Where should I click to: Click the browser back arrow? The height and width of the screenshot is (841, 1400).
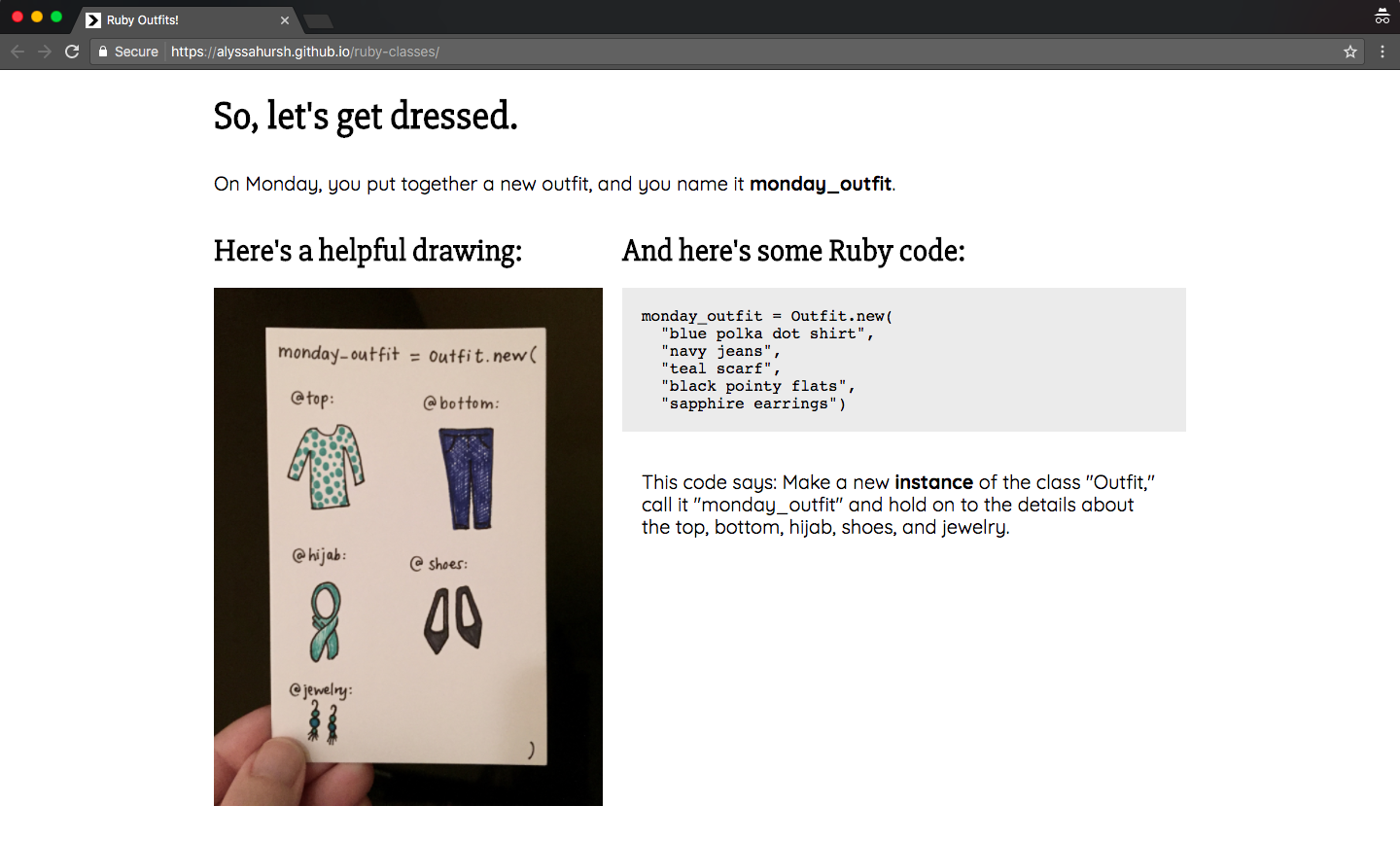pyautogui.click(x=17, y=52)
